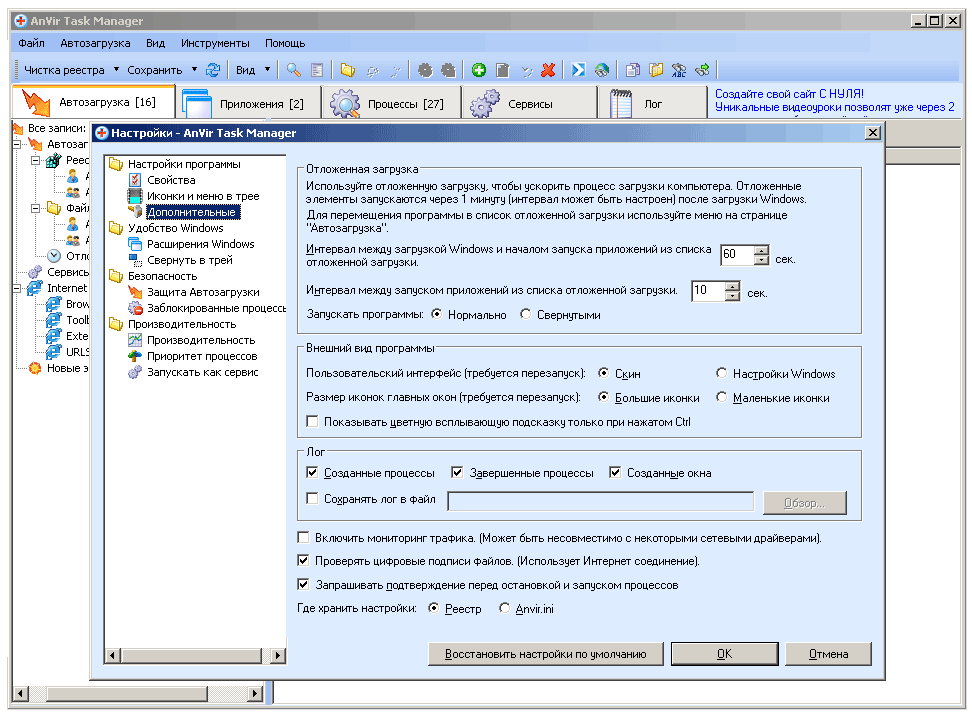Open the Чистка реестра dropdown arrow
This screenshot has height=716, width=972.
coord(116,70)
